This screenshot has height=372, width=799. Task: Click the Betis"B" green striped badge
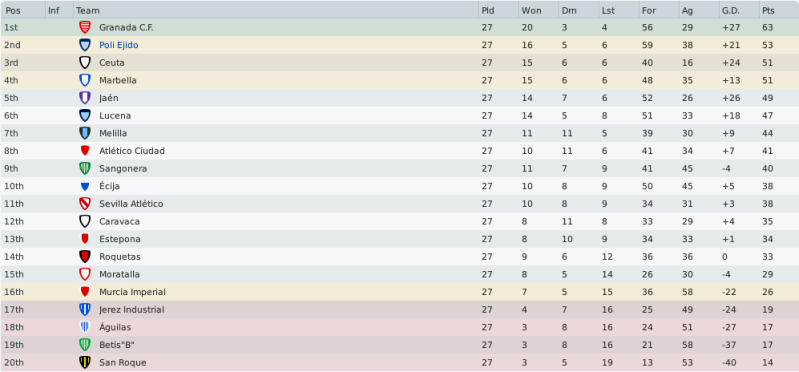(x=85, y=345)
